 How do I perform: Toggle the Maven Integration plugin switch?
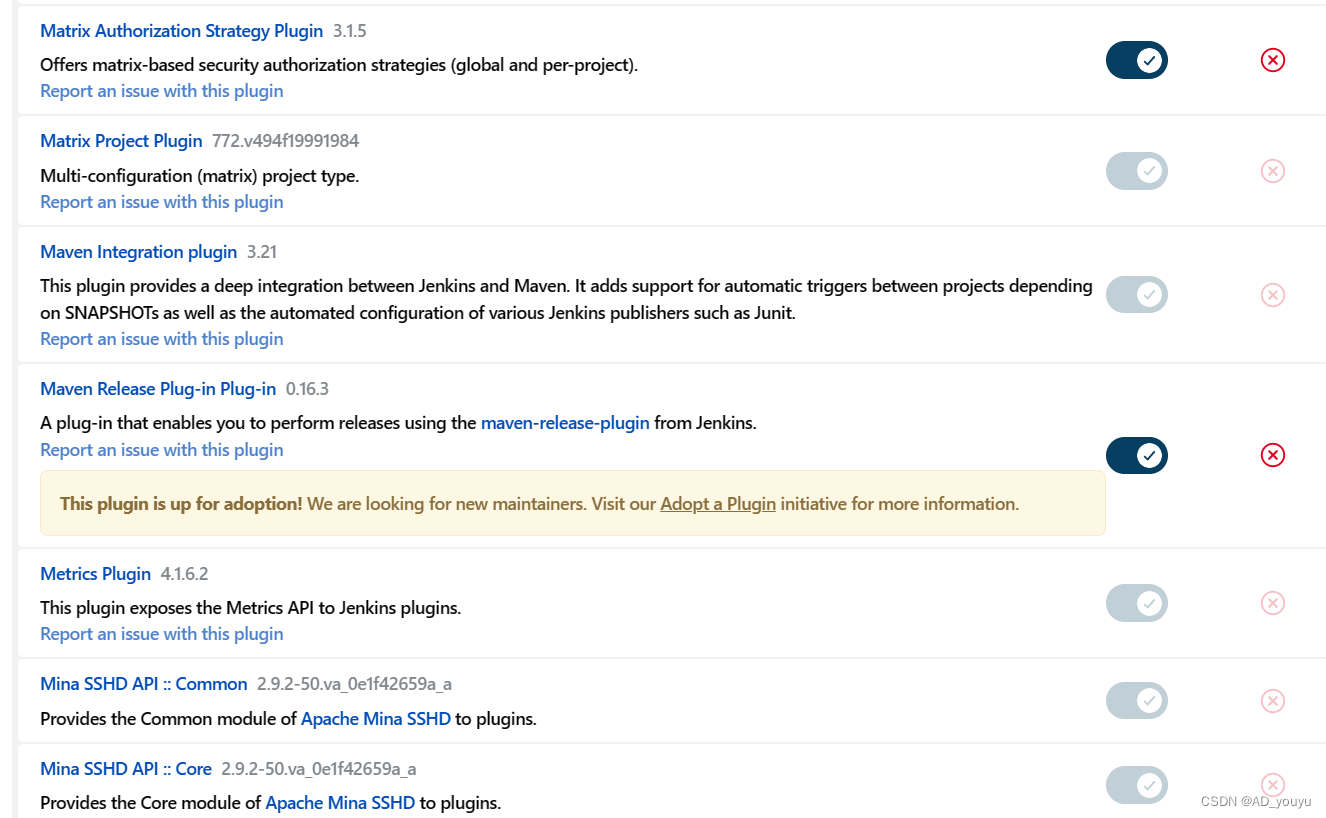[x=1137, y=295]
